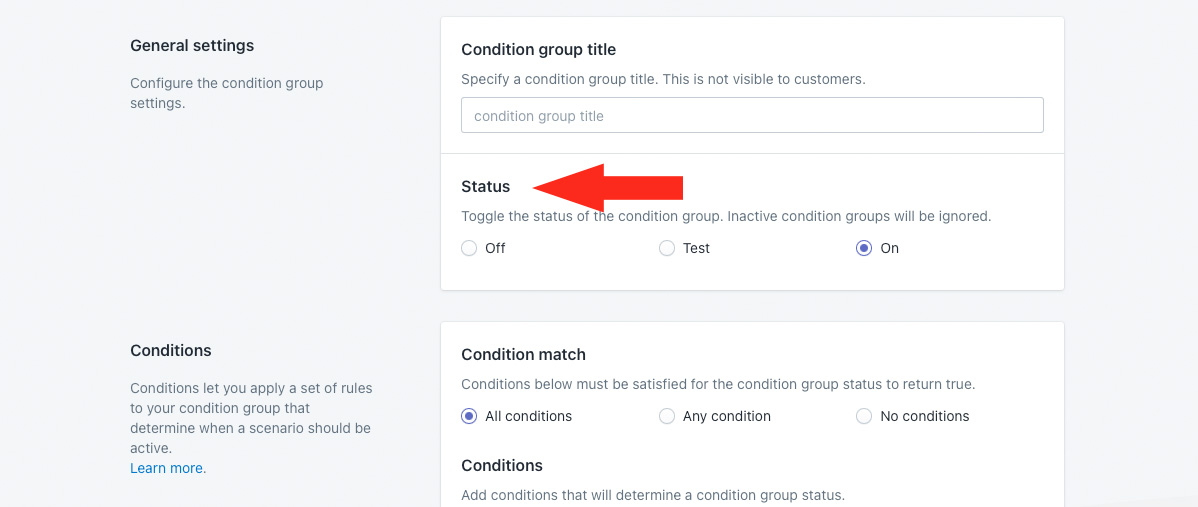Viewport: 1198px width, 507px height.
Task: Click the left-column "Conditions" section heading
Action: 171,351
